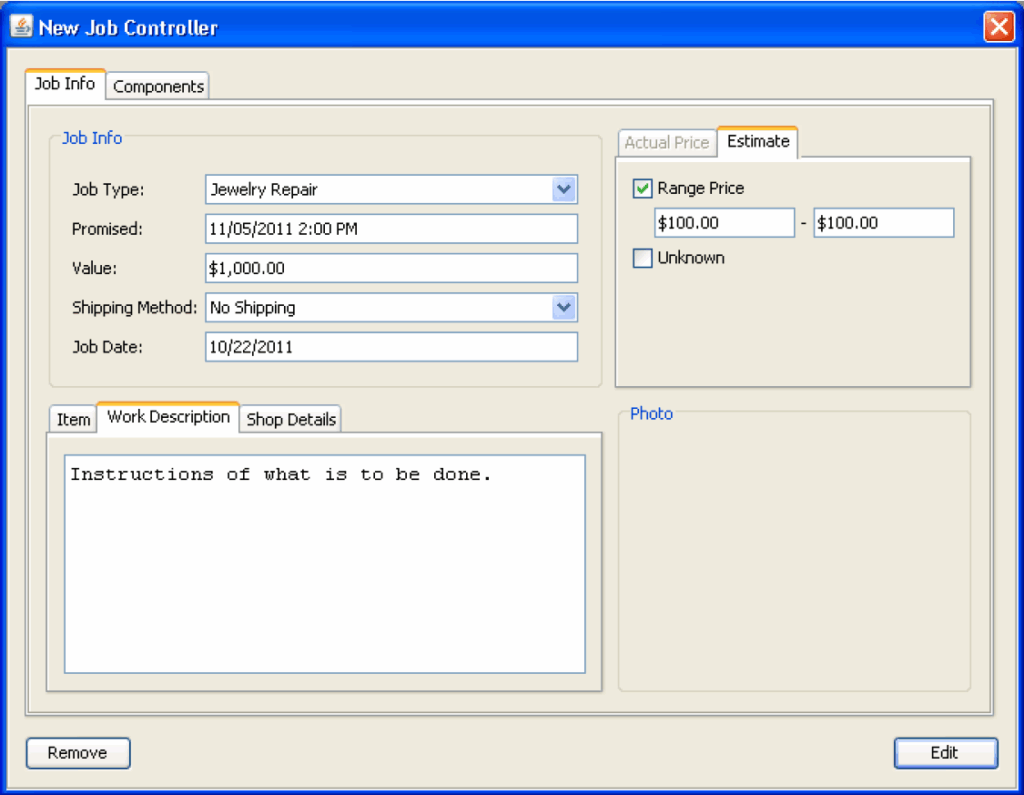Screen dimensions: 1024x795
Task: Click the Promised date field
Action: coord(391,229)
